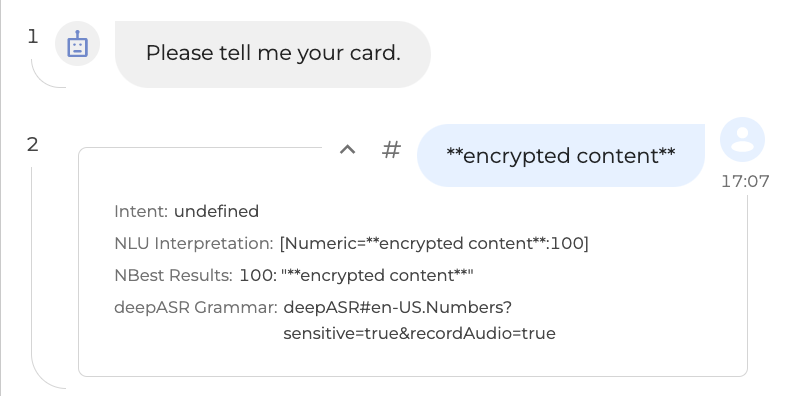This screenshot has height=396, width=806.
Task: Click the hash symbol icon
Action: point(391,150)
